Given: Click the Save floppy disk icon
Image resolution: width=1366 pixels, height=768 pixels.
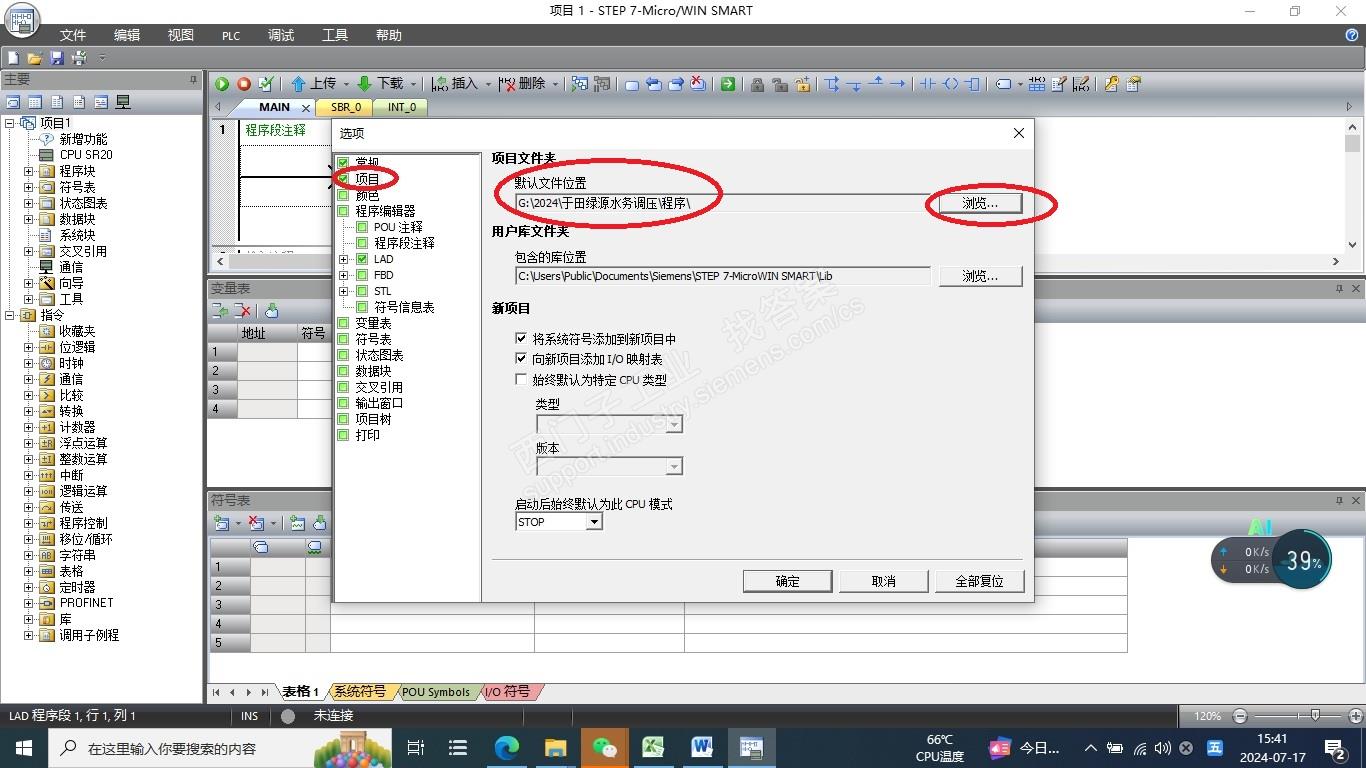Looking at the screenshot, I should pyautogui.click(x=57, y=58).
